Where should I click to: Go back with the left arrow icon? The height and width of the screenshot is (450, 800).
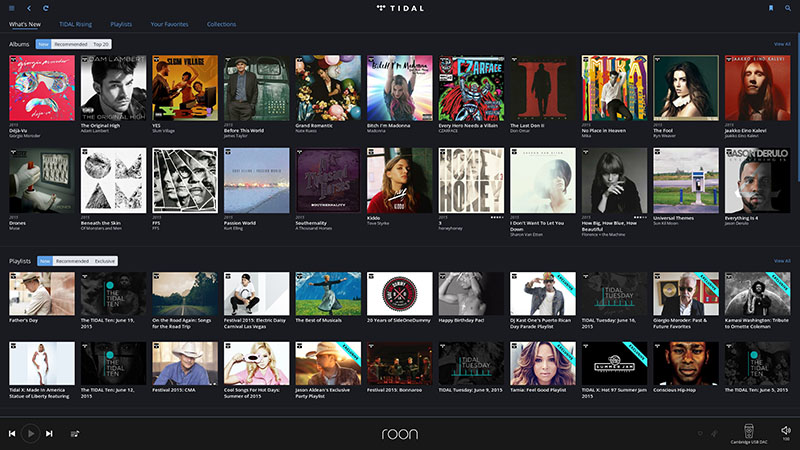29,8
